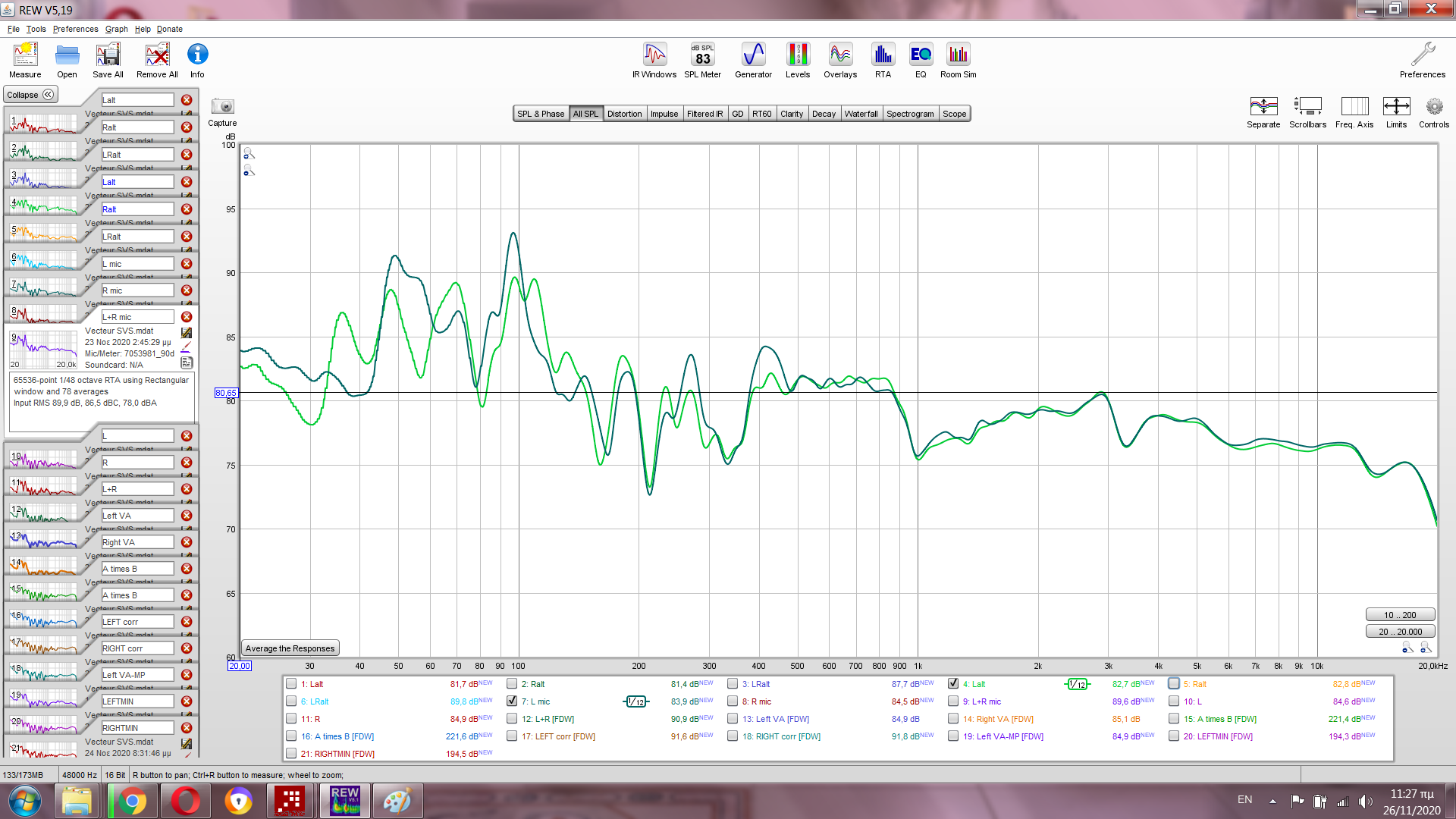The width and height of the screenshot is (1456, 819).
Task: Click Average the Responses button
Action: pyautogui.click(x=290, y=648)
